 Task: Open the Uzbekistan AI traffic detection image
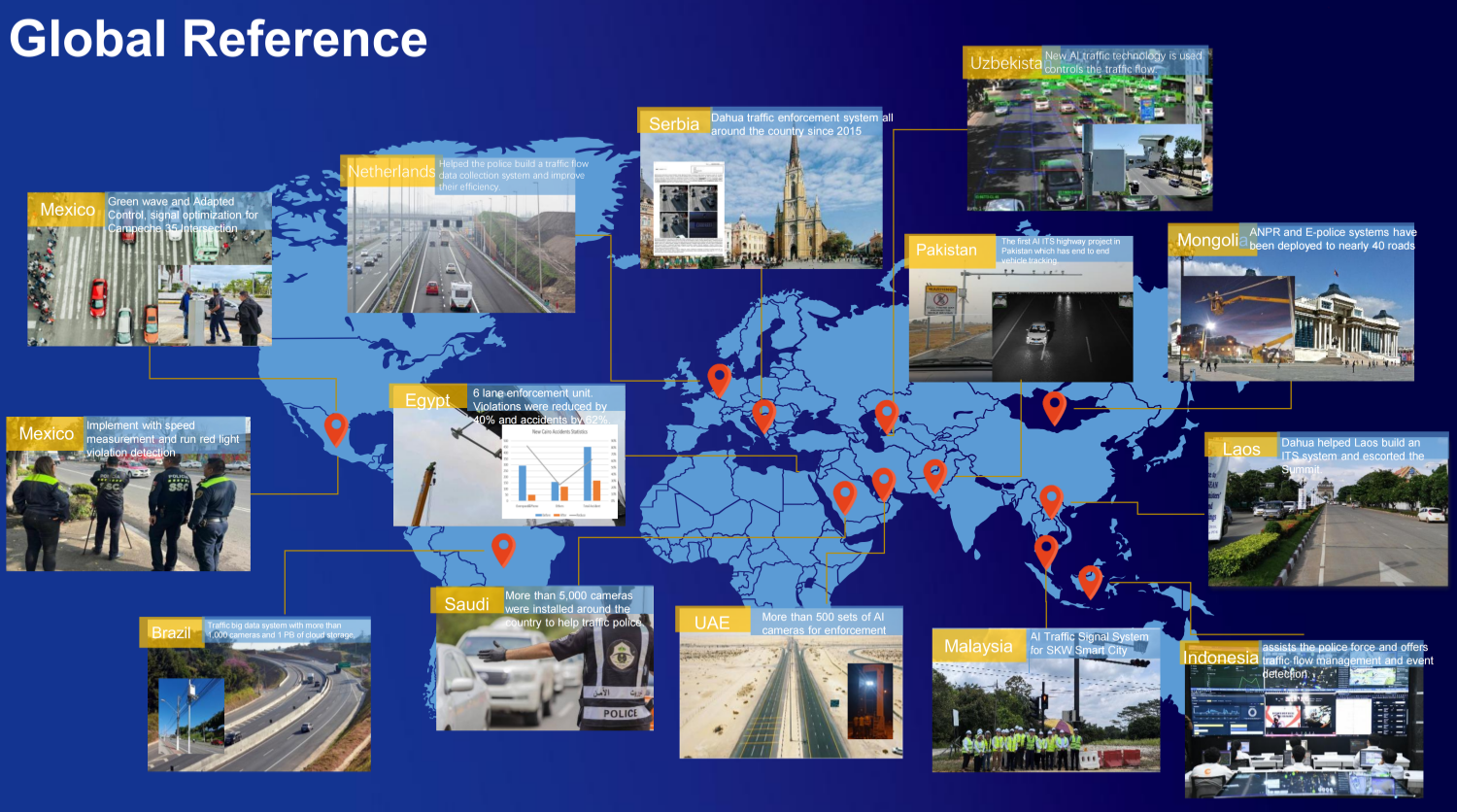1090,128
